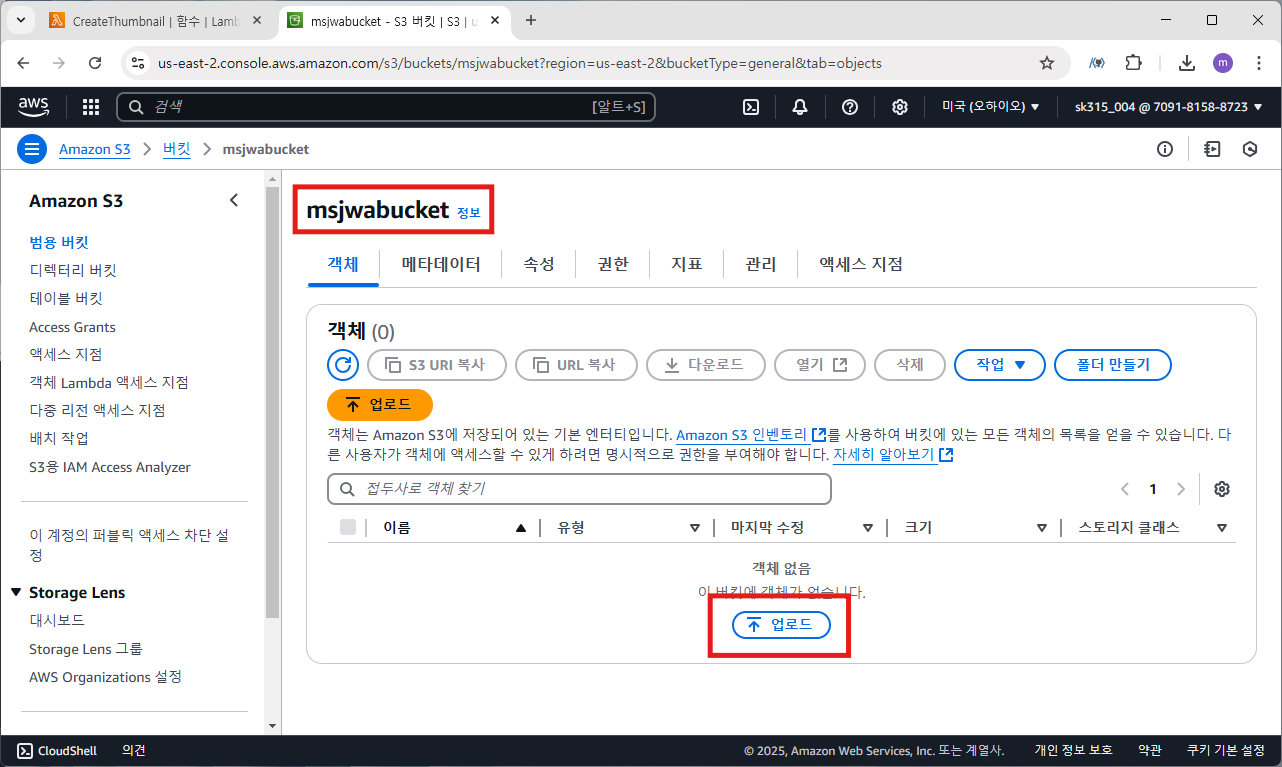1282x767 pixels.
Task: Focus the 접두사로 객체 찾기 filter field
Action: tap(579, 489)
